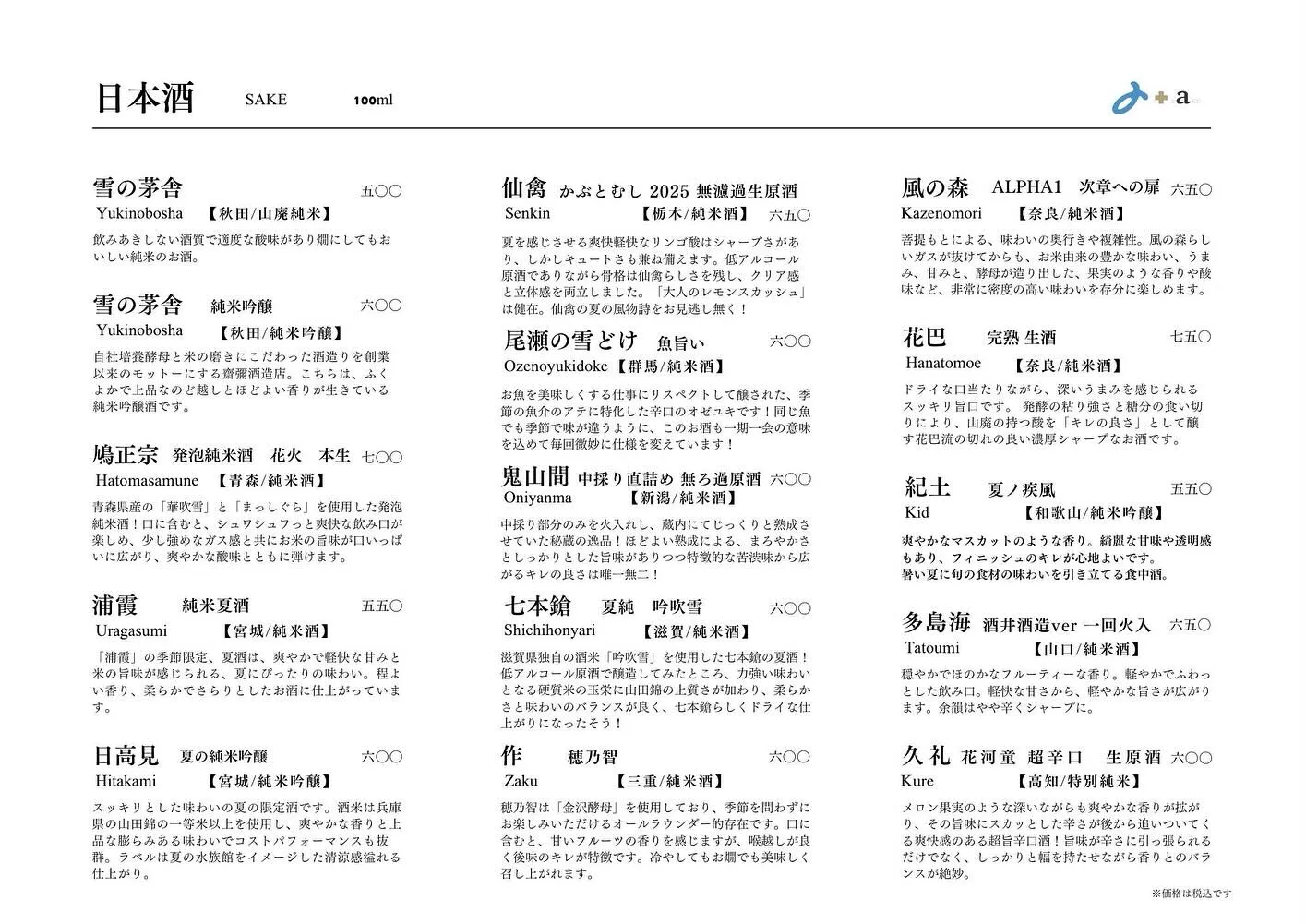Image resolution: width=1306 pixels, height=924 pixels.
Task: Click the letter 'a' in the logo mark
Action: [x=1182, y=96]
